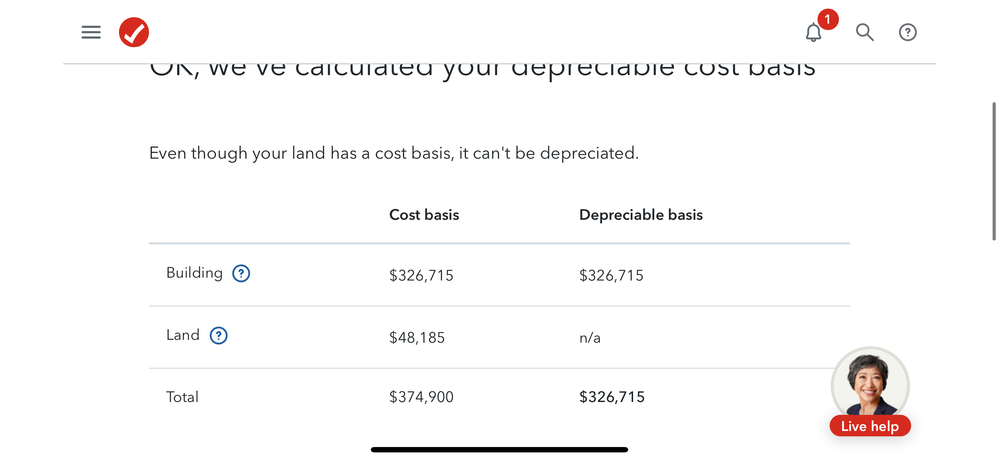
Task: Select the Land cost basis $48,185
Action: [417, 337]
